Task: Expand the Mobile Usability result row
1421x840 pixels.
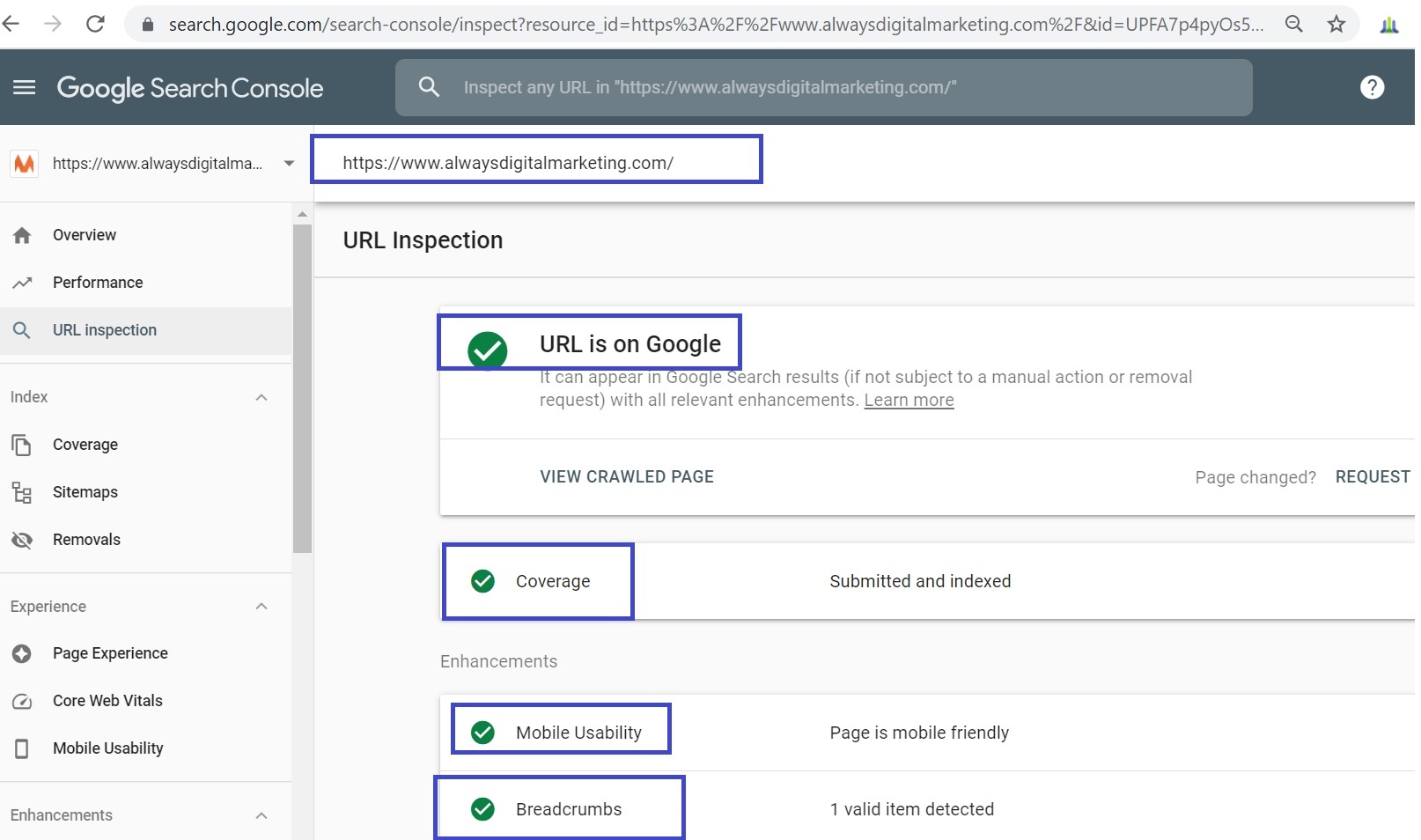Action: [x=927, y=733]
